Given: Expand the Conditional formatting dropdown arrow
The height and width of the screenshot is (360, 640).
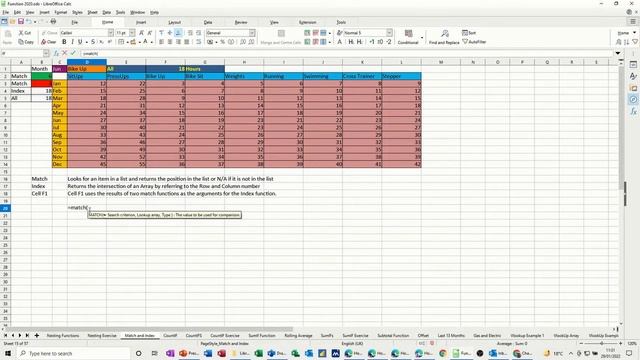Looking at the screenshot, I should point(422,38).
